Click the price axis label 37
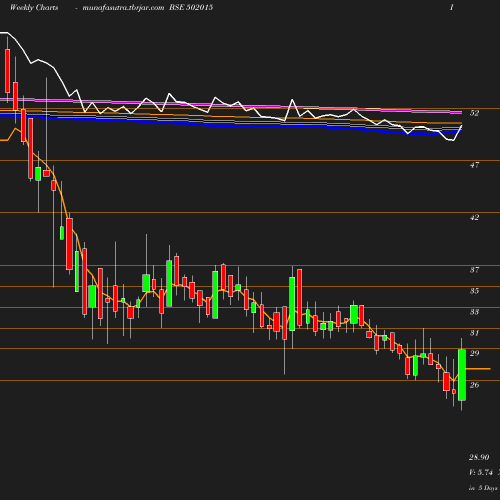 click(x=474, y=270)
